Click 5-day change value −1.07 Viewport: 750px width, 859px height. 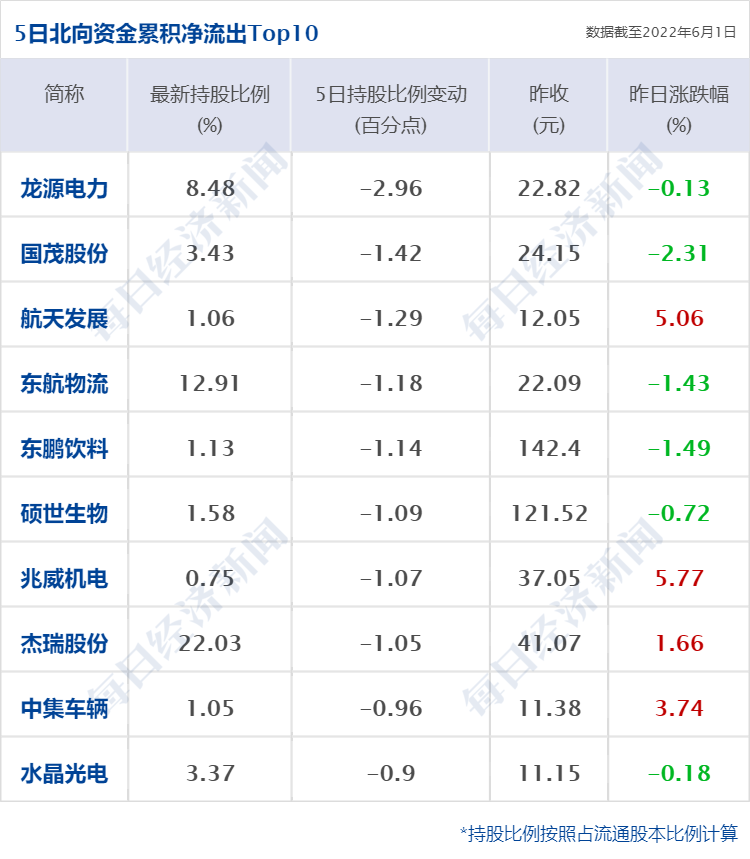(391, 578)
